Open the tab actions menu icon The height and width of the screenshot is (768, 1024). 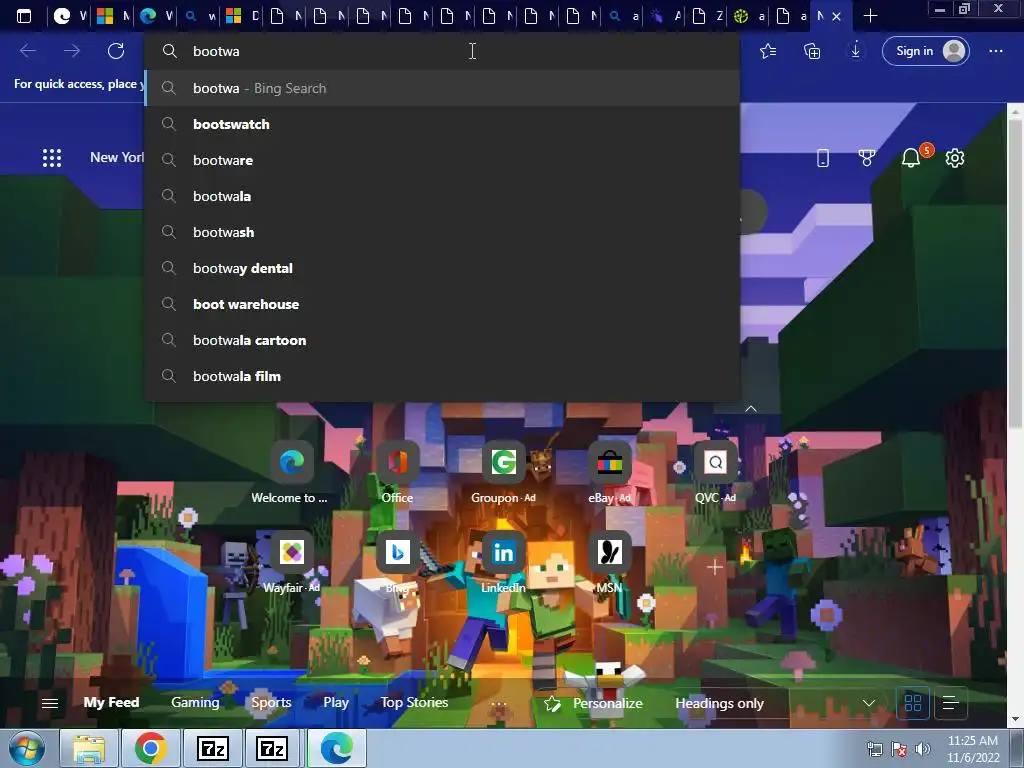point(24,16)
